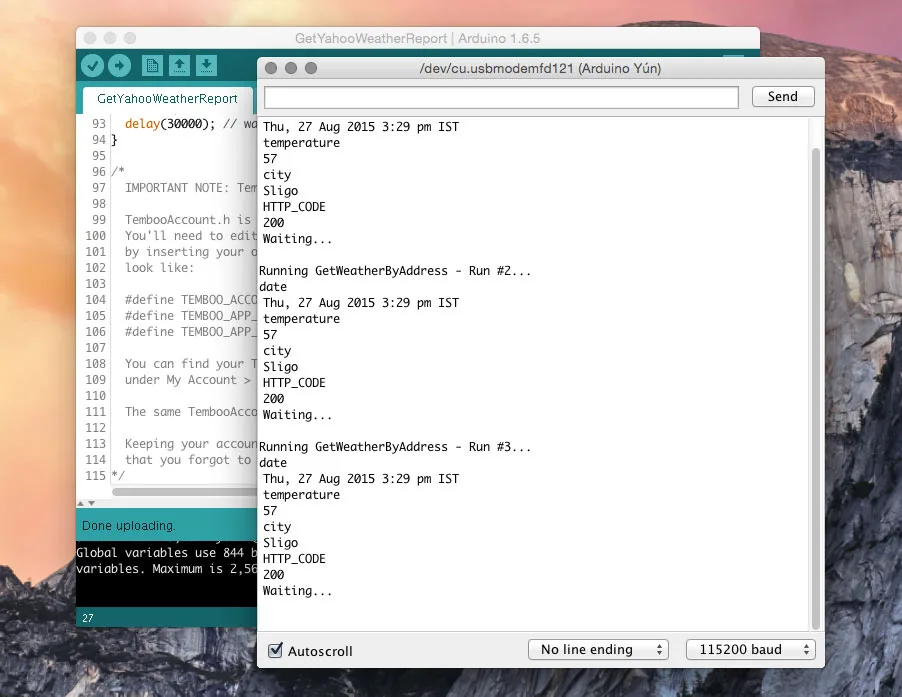This screenshot has width=902, height=697.
Task: Save the sketch with down-arrow icon
Action: click(x=205, y=66)
